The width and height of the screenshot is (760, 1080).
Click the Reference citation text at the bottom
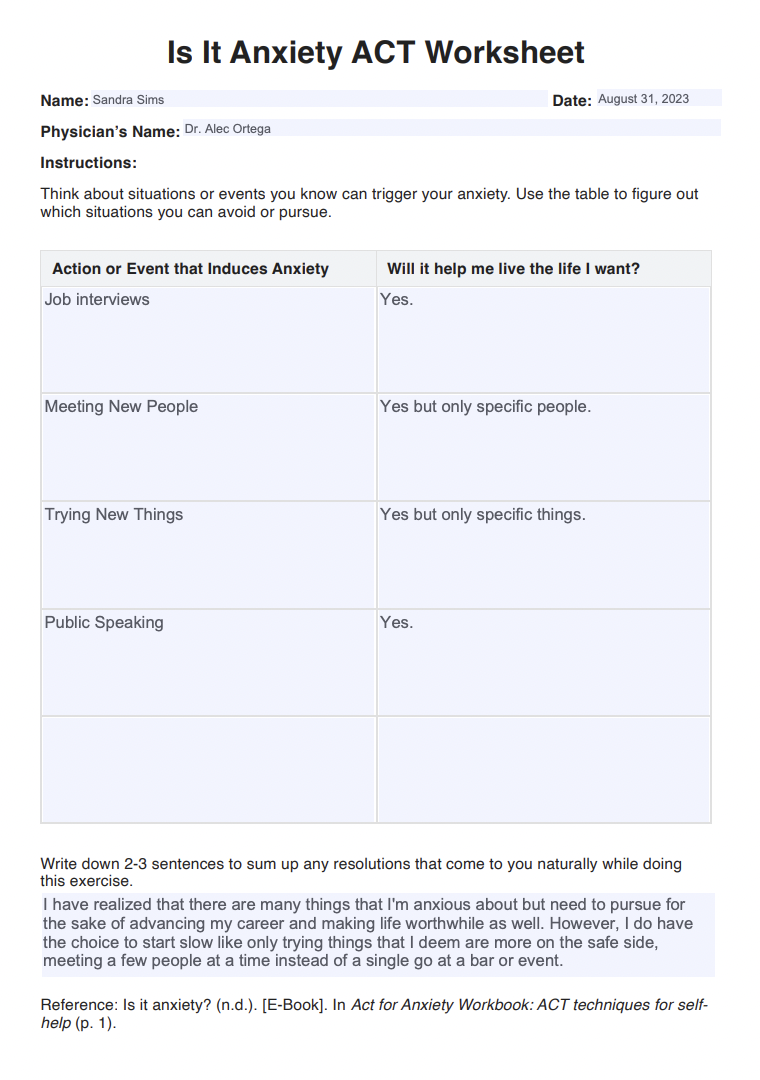pyautogui.click(x=374, y=1014)
